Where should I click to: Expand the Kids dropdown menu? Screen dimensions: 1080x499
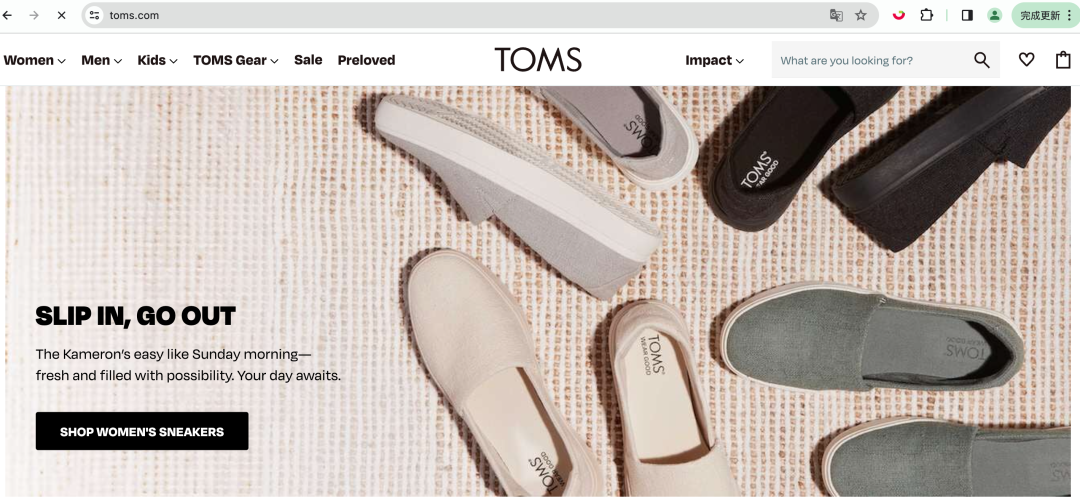click(157, 61)
